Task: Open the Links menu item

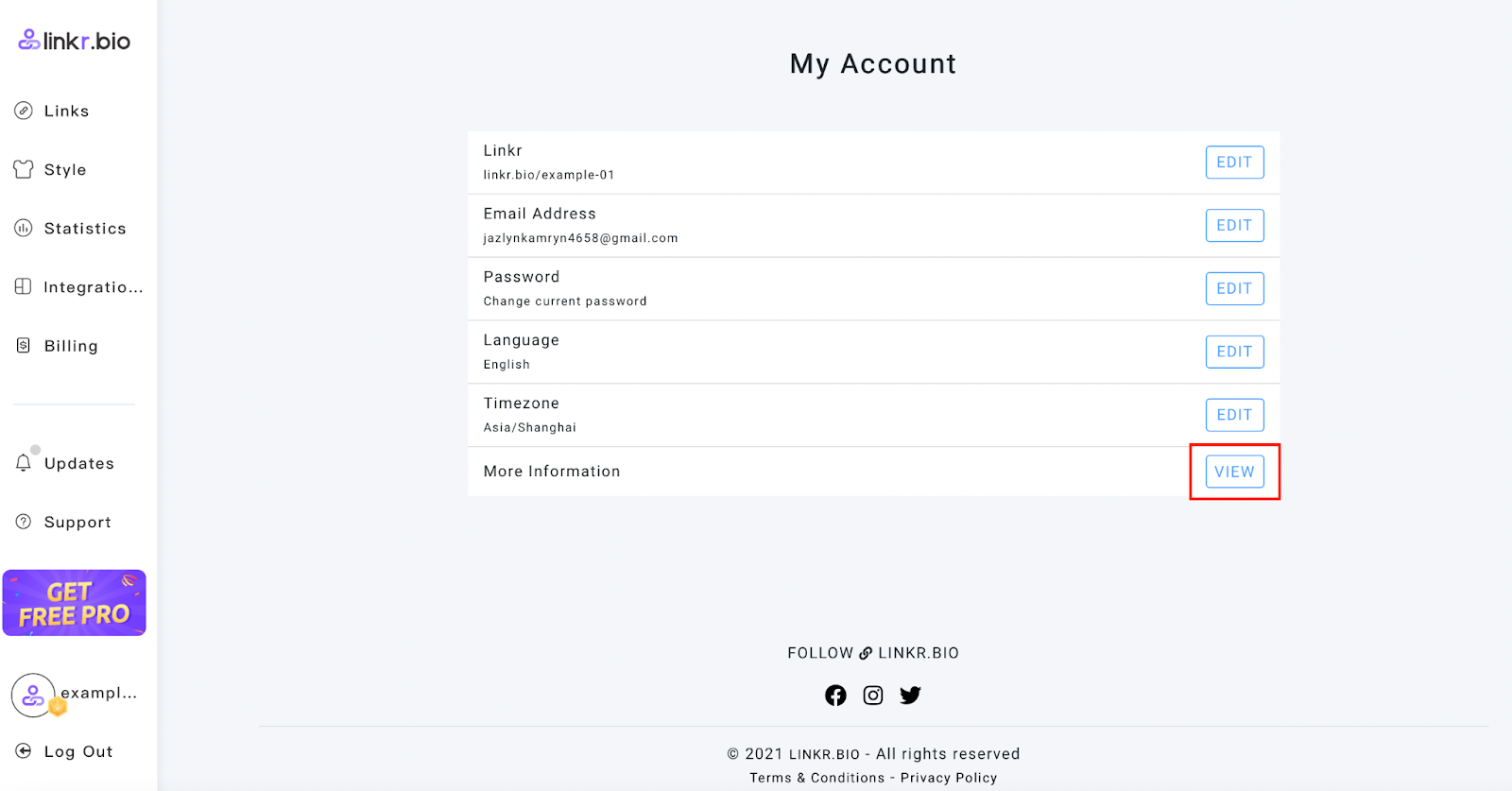Action: click(66, 111)
